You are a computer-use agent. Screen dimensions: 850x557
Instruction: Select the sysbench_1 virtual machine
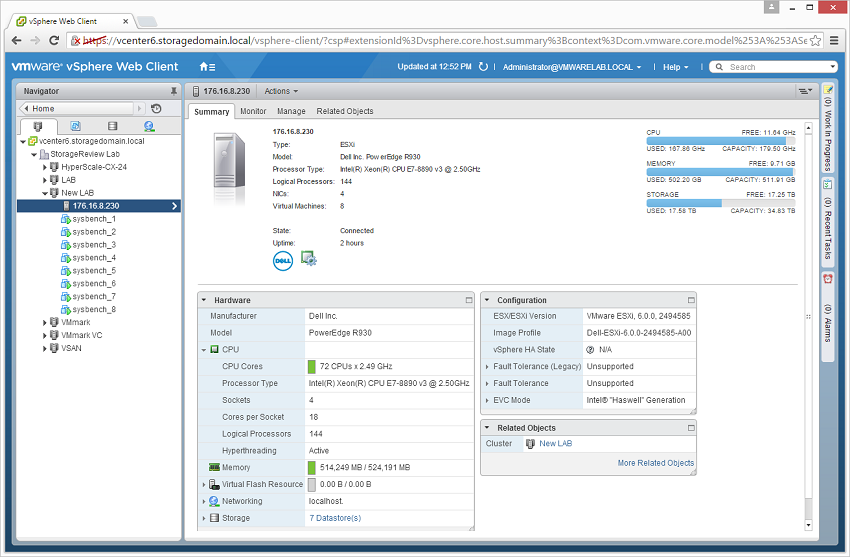point(94,219)
